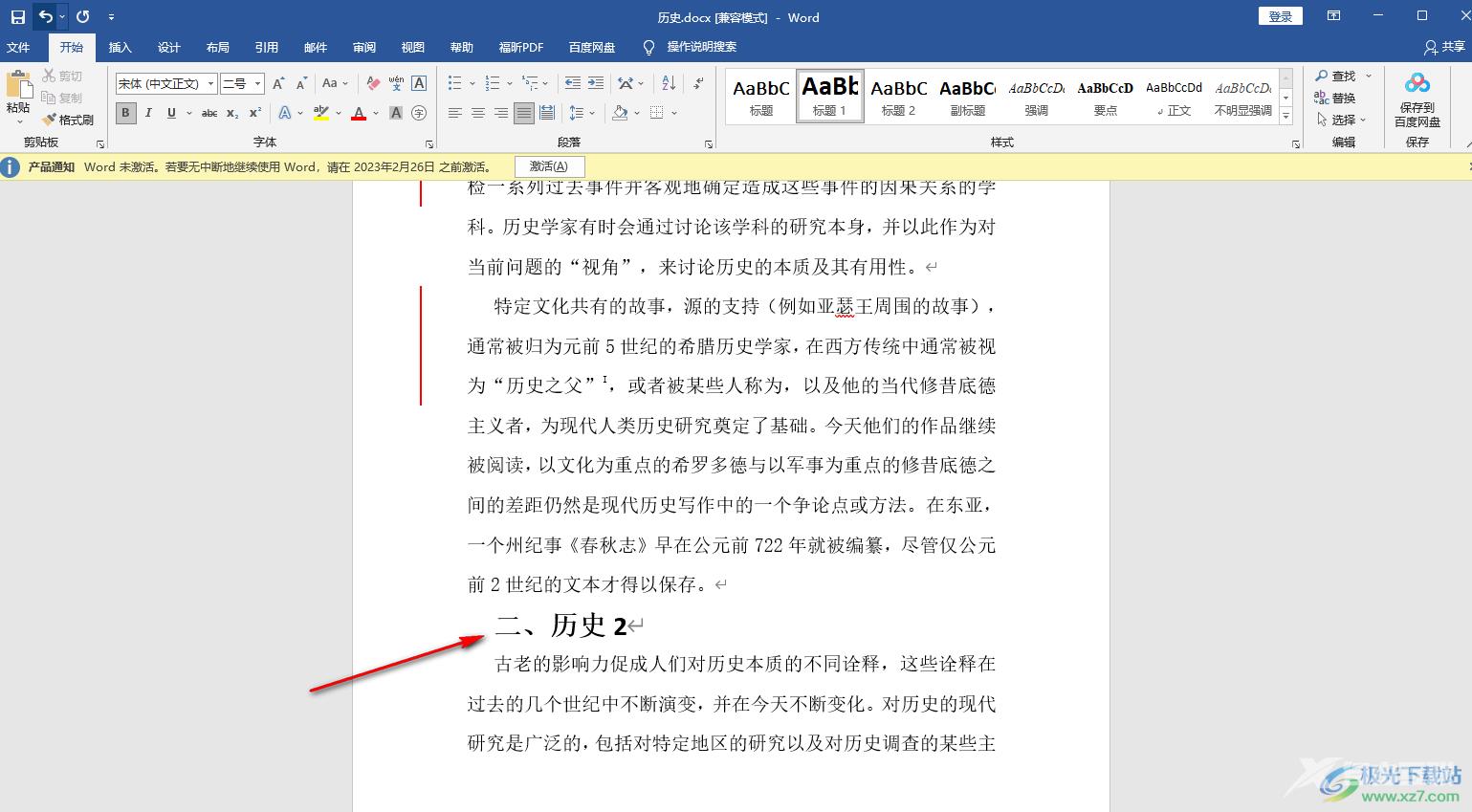Open the 选择 select dropdown
Screen dimensions: 1472x812
1341,120
